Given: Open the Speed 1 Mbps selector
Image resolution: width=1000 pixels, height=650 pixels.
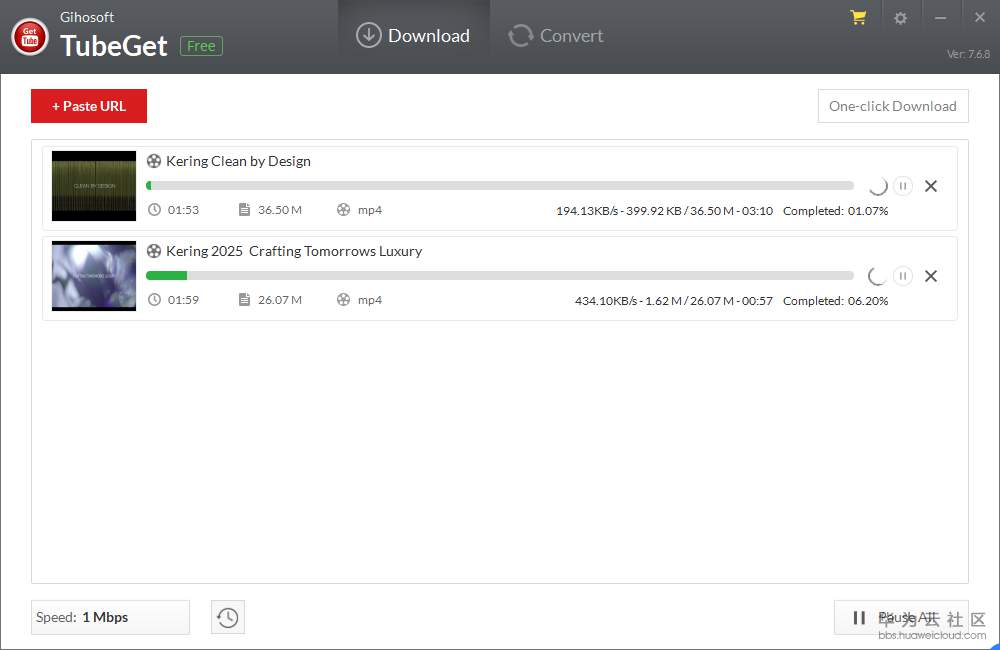Looking at the screenshot, I should (x=110, y=617).
